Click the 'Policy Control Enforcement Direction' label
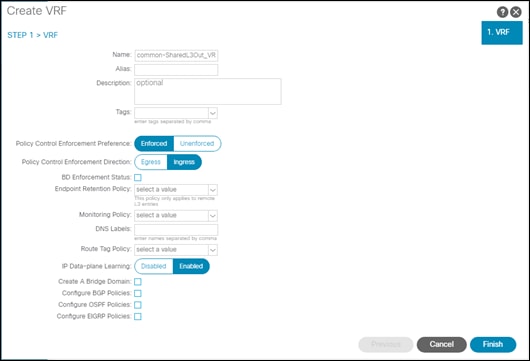This screenshot has width=530, height=361. [x=76, y=162]
